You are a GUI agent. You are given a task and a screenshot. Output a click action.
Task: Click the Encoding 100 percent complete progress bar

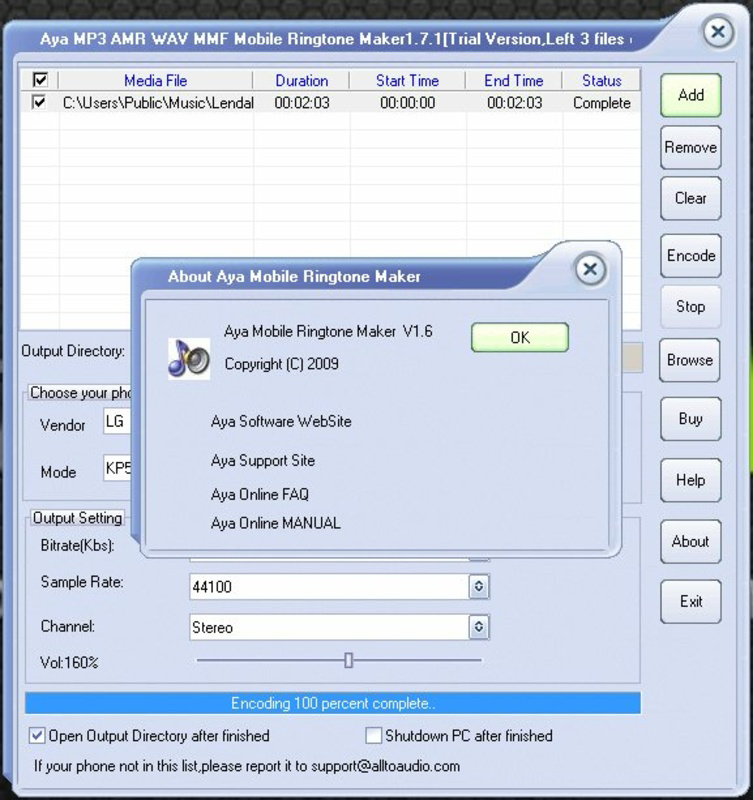pos(333,704)
